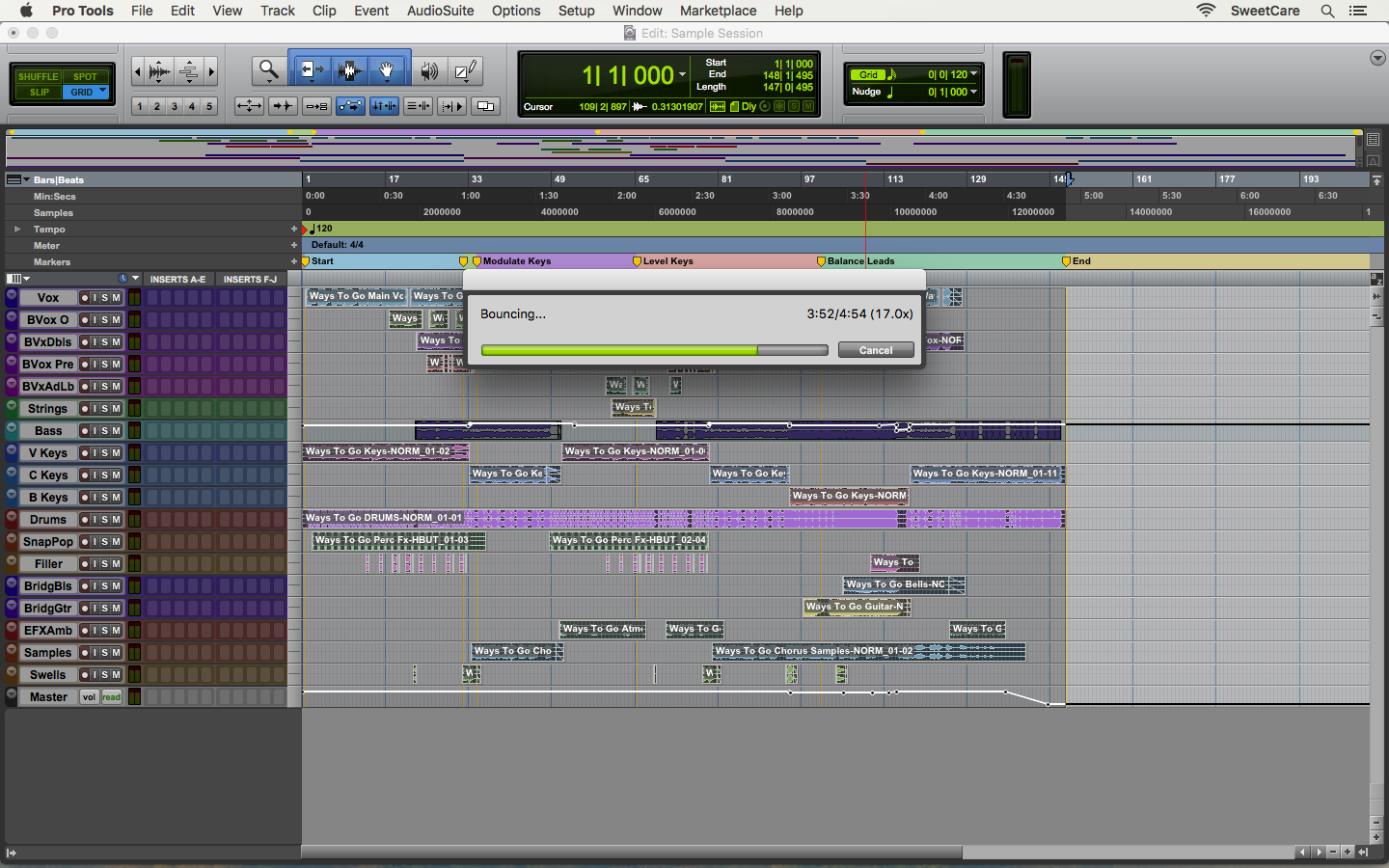Enable Spot edit mode

tap(86, 76)
